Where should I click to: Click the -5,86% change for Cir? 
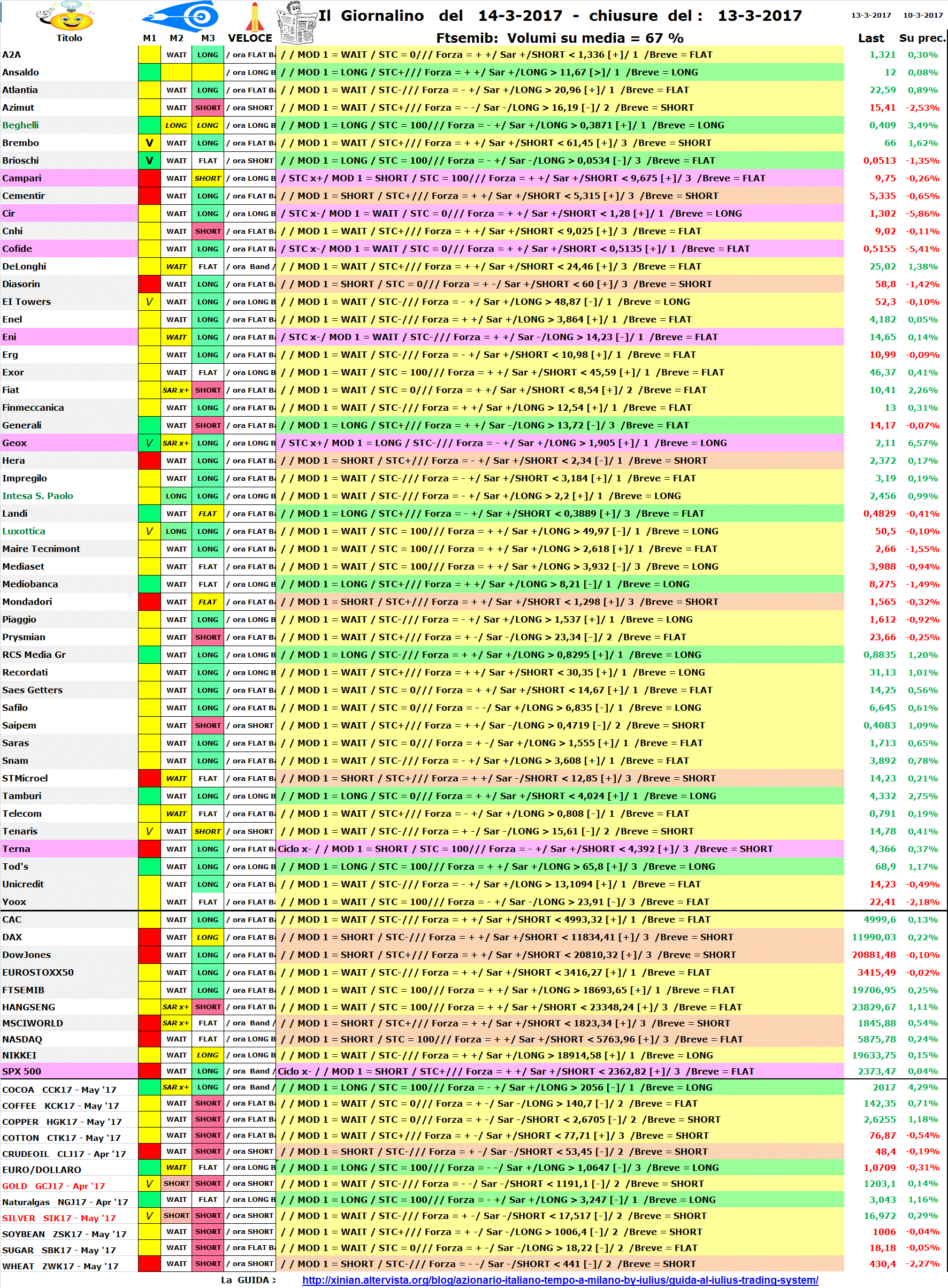(x=922, y=213)
